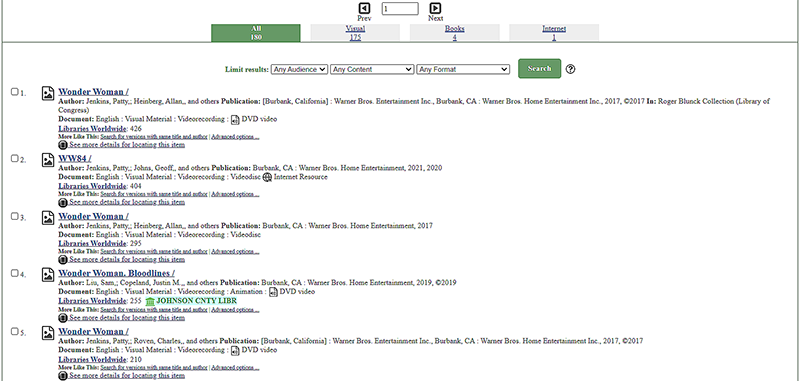The height and width of the screenshot is (381, 800).
Task: Open the Any Content dropdown
Action: (372, 69)
